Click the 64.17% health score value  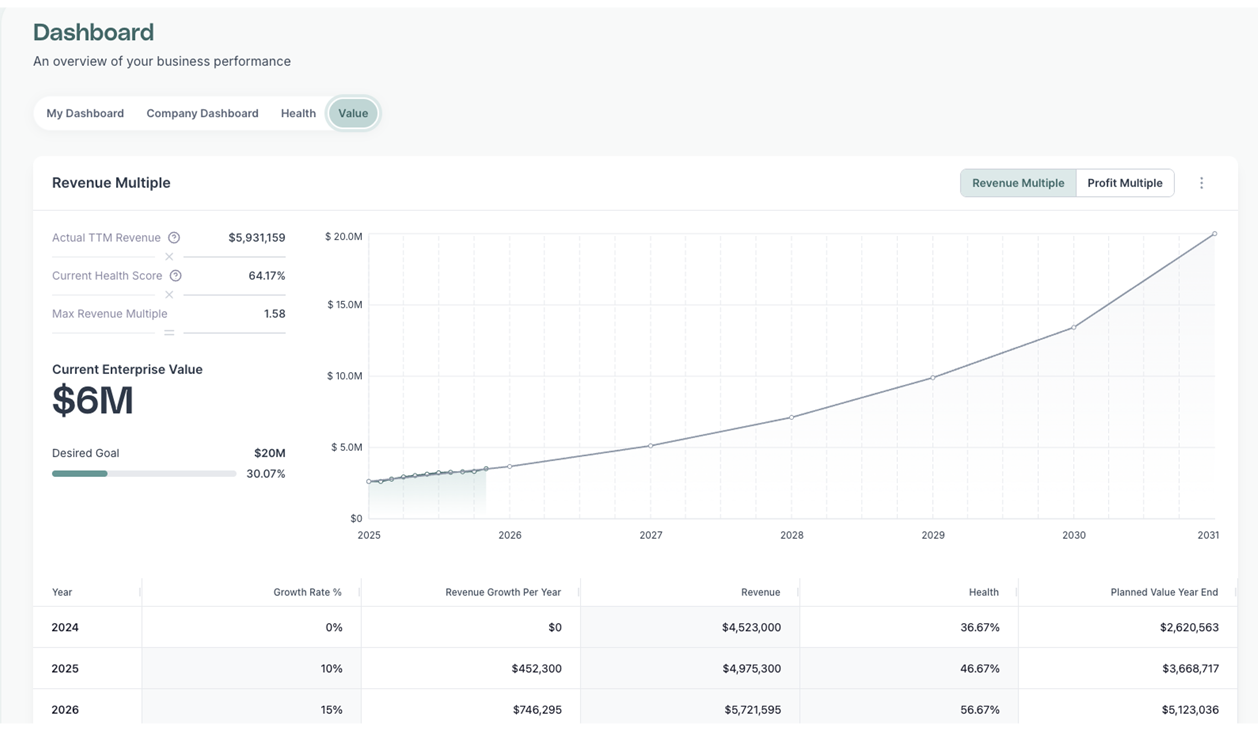point(267,276)
